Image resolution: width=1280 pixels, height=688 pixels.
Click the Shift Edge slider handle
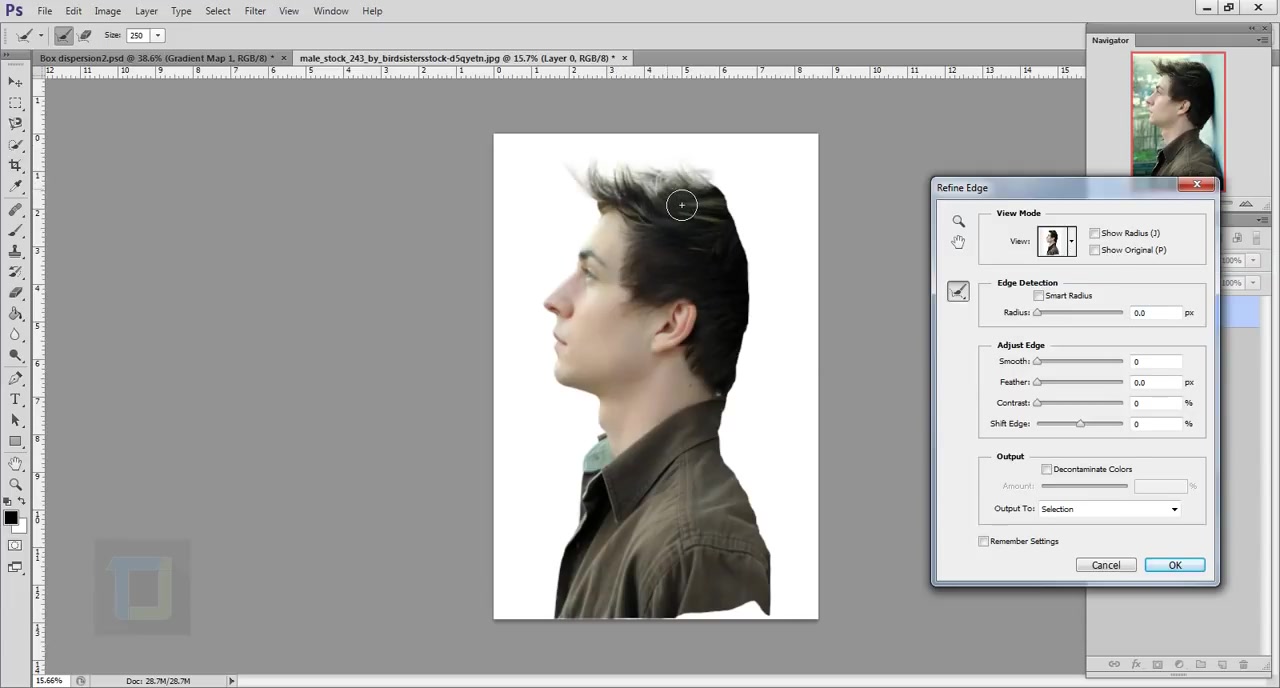[x=1080, y=424]
